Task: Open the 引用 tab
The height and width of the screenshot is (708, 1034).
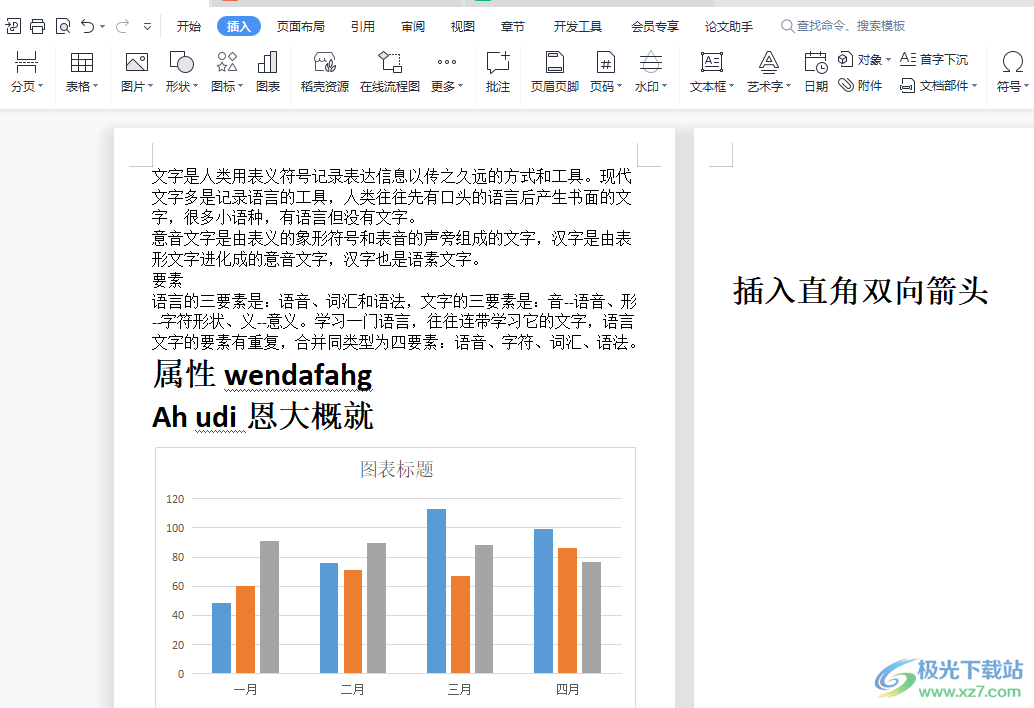Action: pos(363,26)
